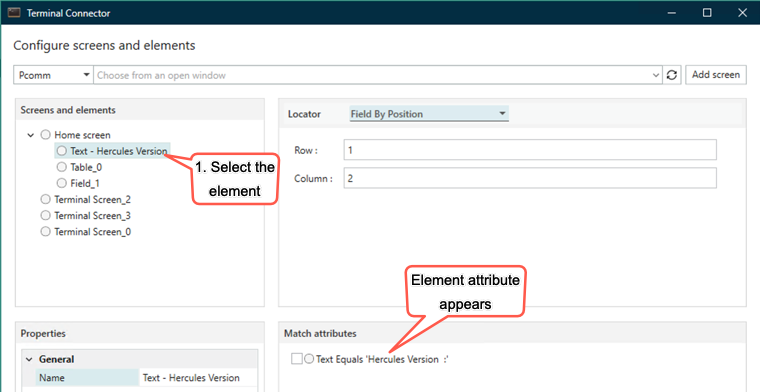The width and height of the screenshot is (760, 392).
Task: Click the Field_1 tree item label
Action: 85,183
